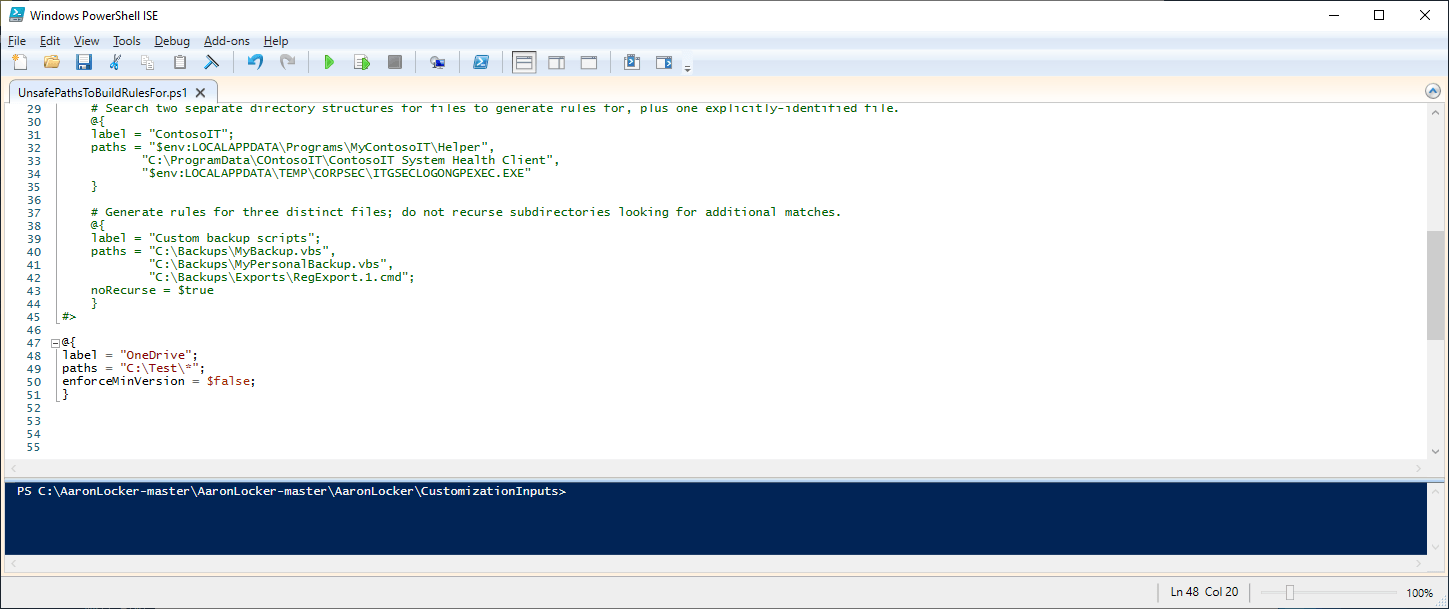Click the Cut scissors icon

point(116,63)
